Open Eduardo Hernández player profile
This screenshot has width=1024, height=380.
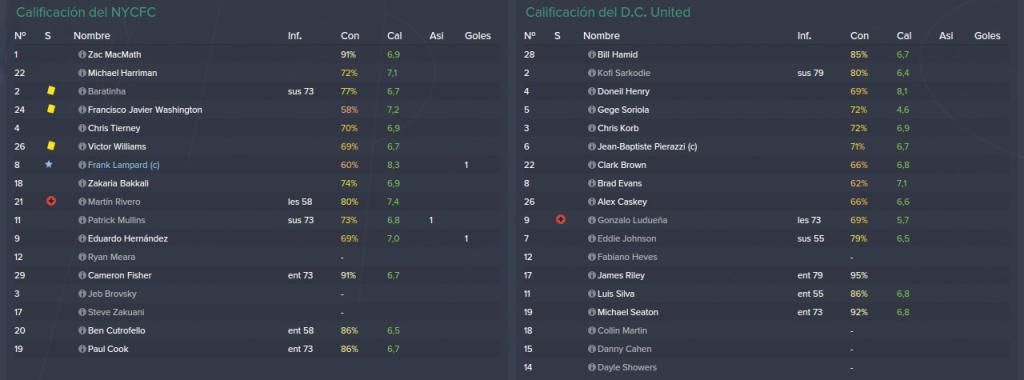click(x=127, y=239)
